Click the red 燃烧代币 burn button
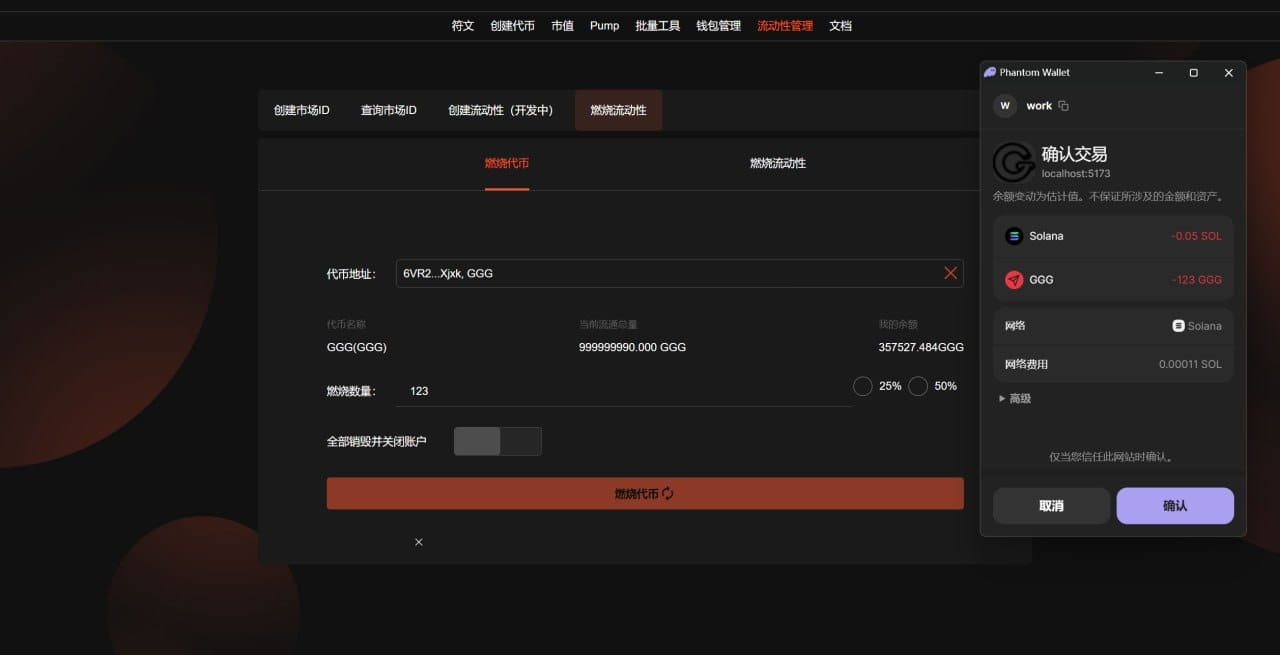1280x655 pixels. (x=645, y=493)
